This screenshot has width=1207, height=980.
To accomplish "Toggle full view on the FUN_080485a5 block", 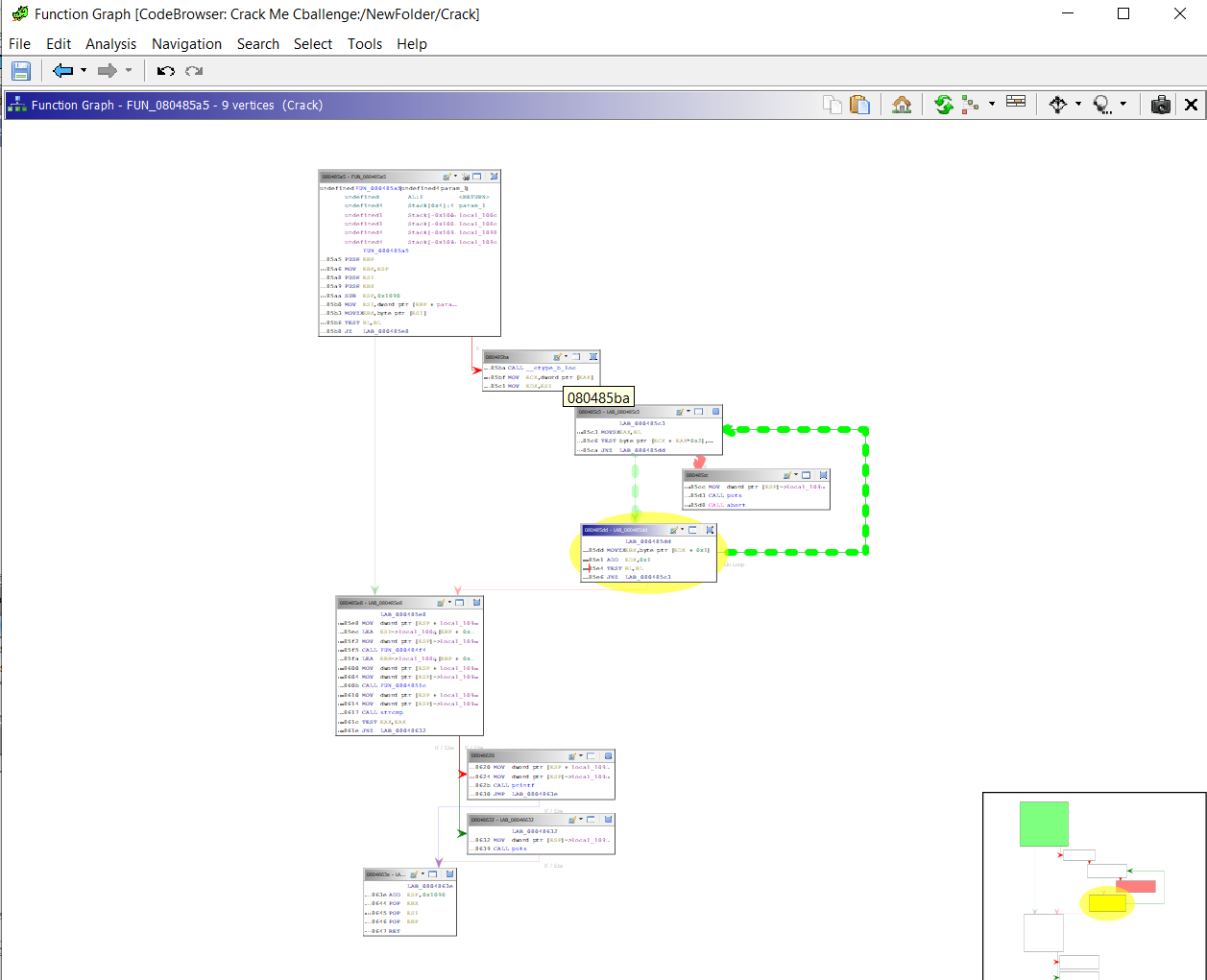I will point(476,177).
